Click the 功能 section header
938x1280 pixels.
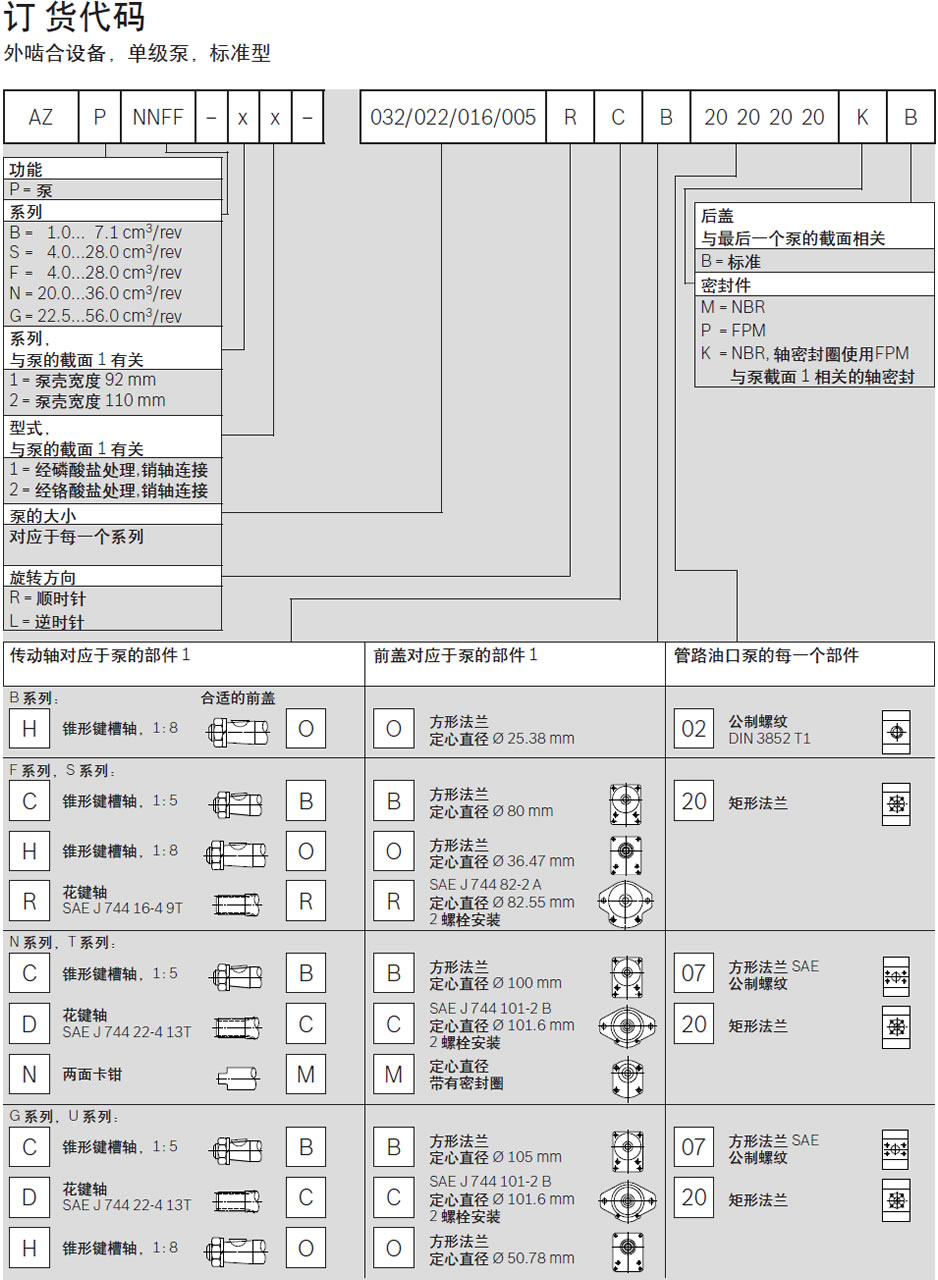coord(27,169)
